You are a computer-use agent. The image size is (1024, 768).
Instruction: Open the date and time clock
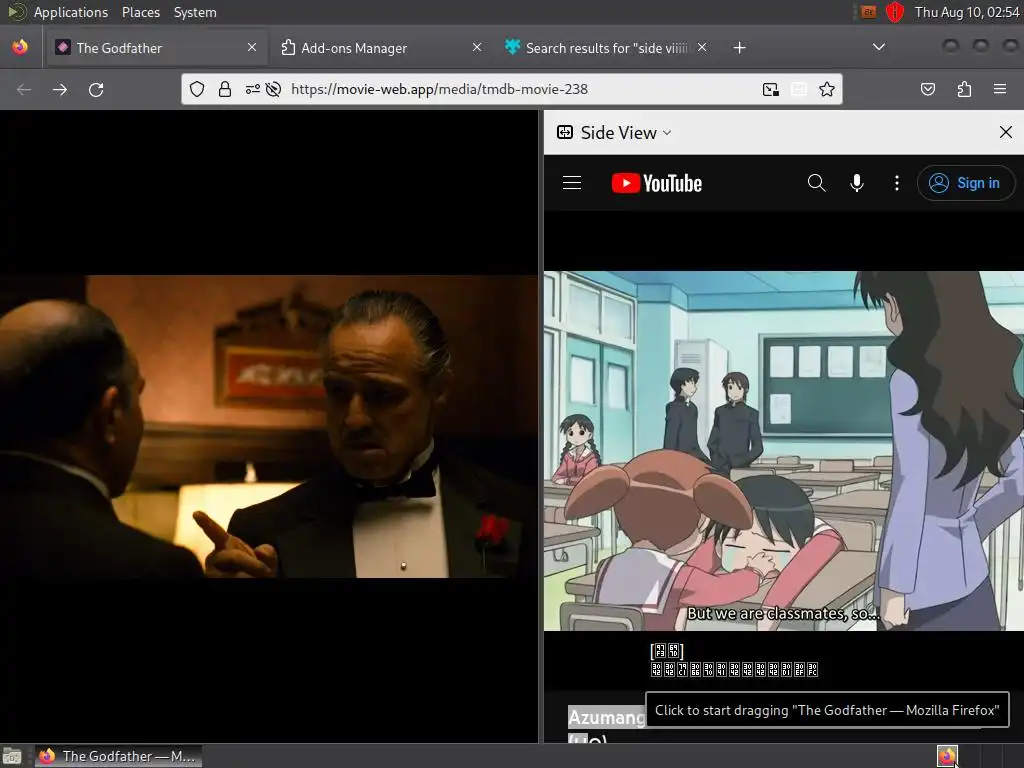tap(967, 12)
